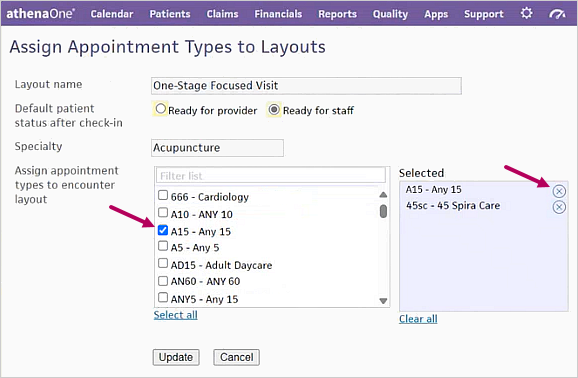This screenshot has width=578, height=378.
Task: Click the athenaOne logo
Action: point(41,14)
